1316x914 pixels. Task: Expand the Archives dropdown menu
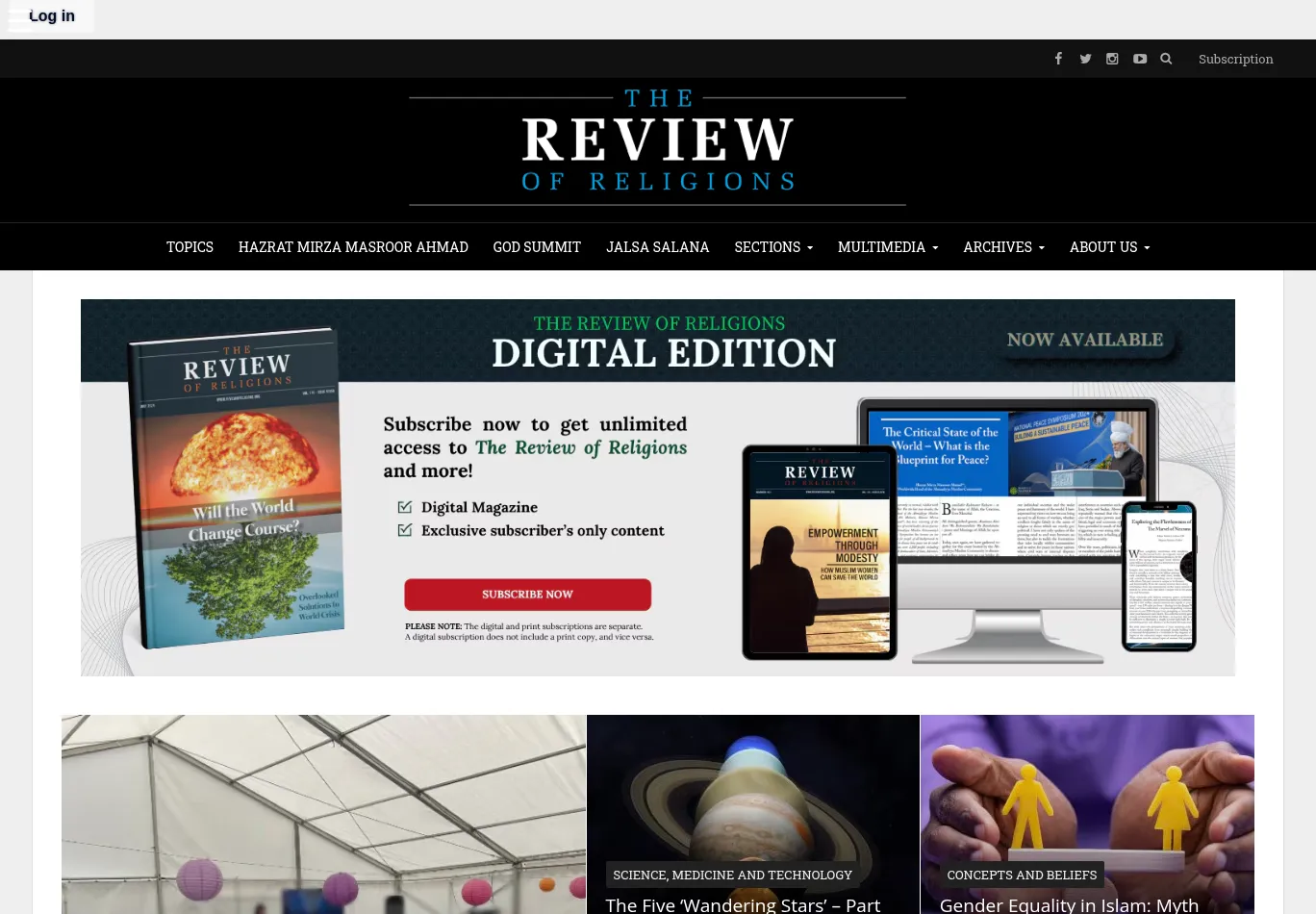[x=1003, y=247]
